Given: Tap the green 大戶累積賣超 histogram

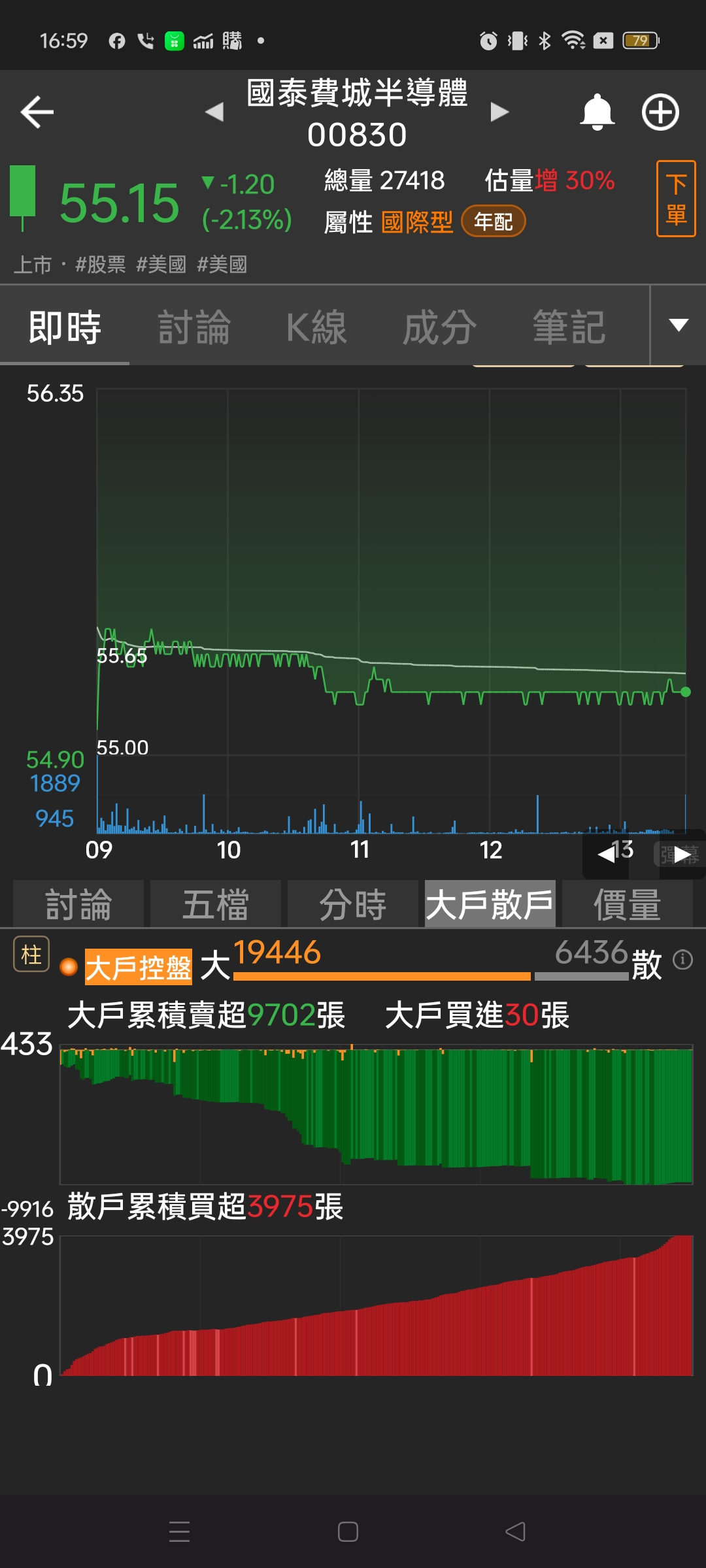Looking at the screenshot, I should (x=377, y=1115).
